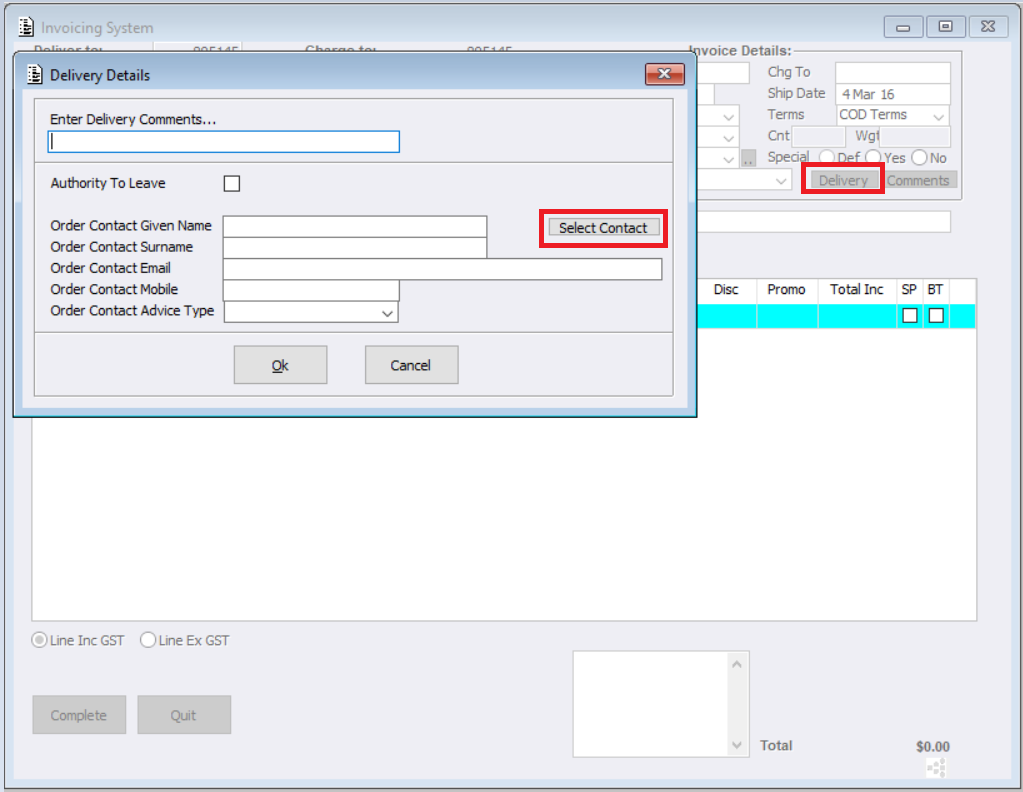Click the Invoicing System title bar icon
The height and width of the screenshot is (792, 1023).
(26, 27)
